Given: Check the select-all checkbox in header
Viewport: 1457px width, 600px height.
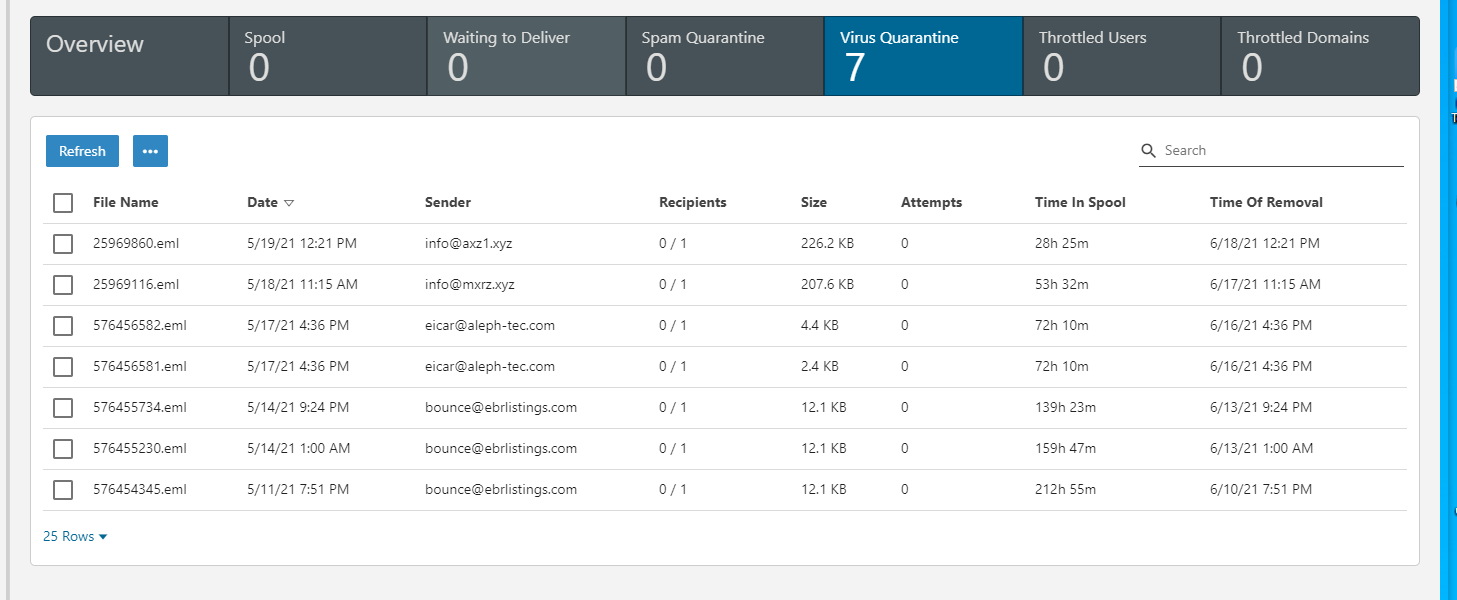Looking at the screenshot, I should click(x=63, y=203).
